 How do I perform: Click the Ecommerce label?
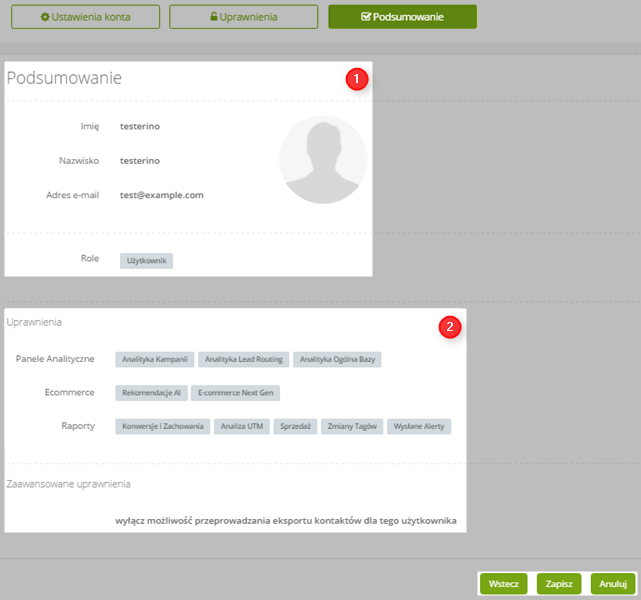tap(69, 392)
